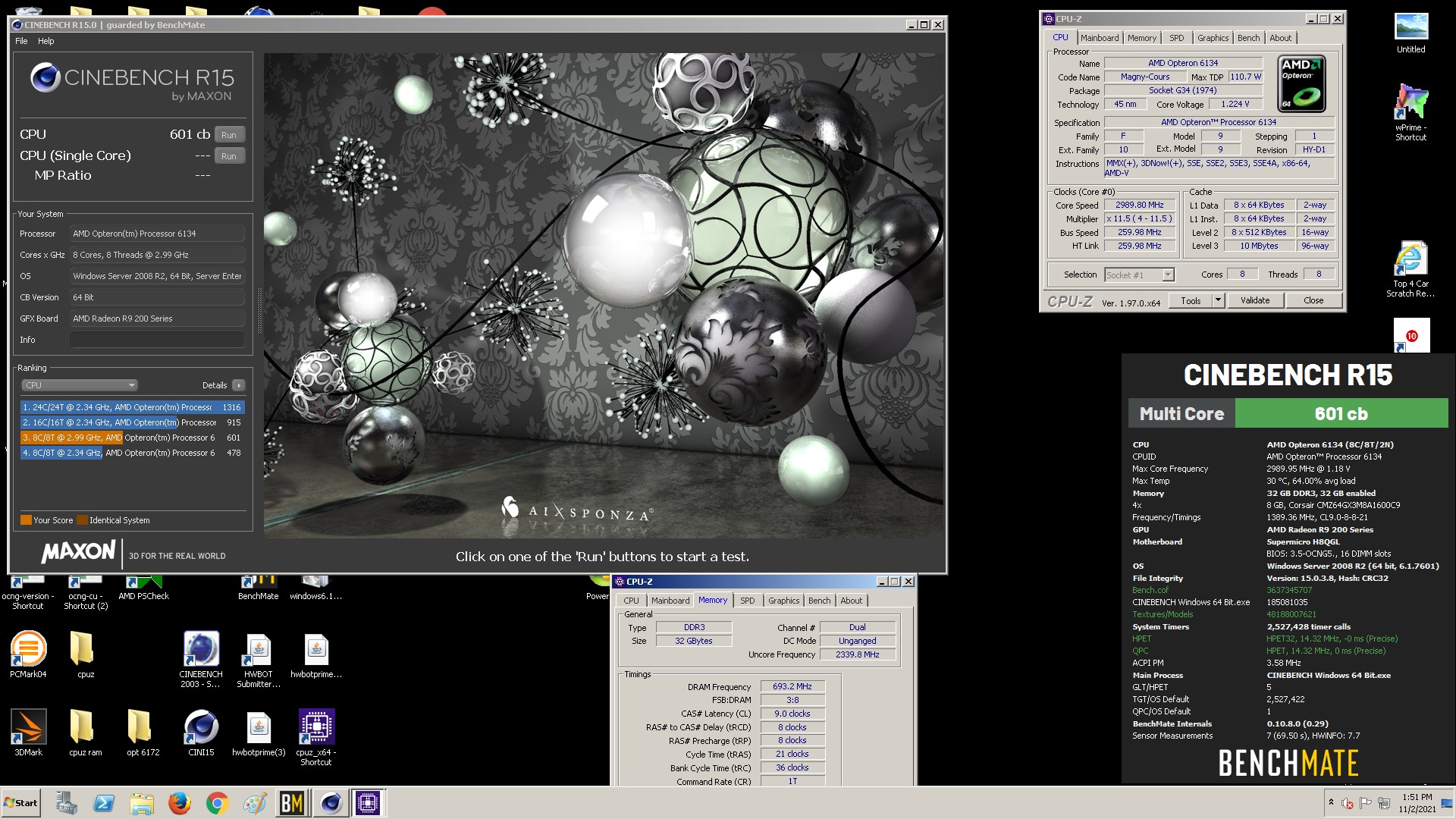The height and width of the screenshot is (819, 1456).
Task: Open the CINEBENCH 2003 desktop shortcut
Action: (201, 660)
